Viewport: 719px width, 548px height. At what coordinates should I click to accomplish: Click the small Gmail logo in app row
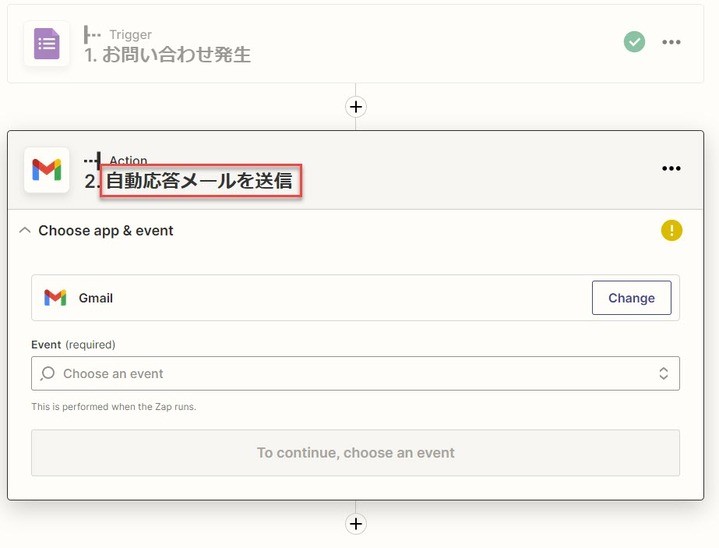click(55, 298)
